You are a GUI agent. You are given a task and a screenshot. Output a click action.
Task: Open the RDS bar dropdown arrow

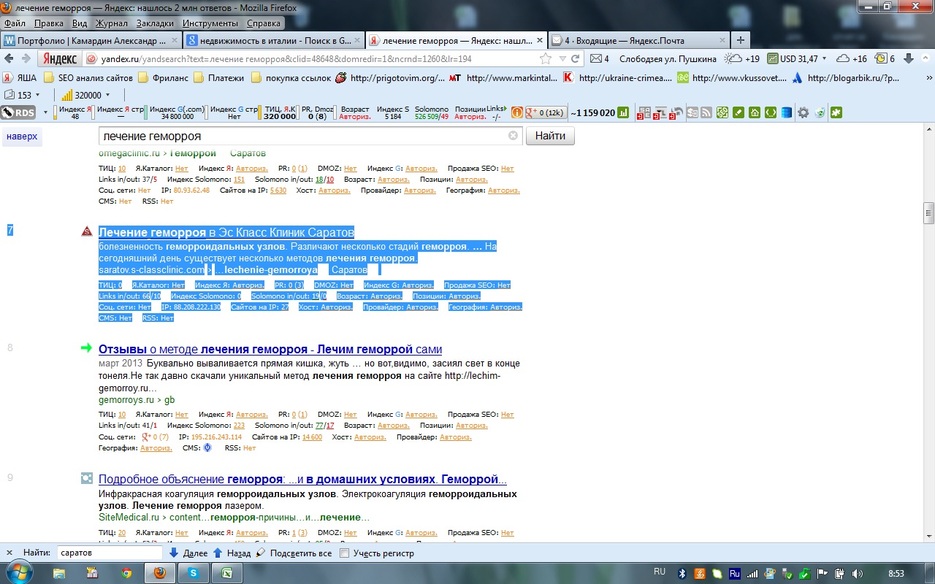[45, 112]
